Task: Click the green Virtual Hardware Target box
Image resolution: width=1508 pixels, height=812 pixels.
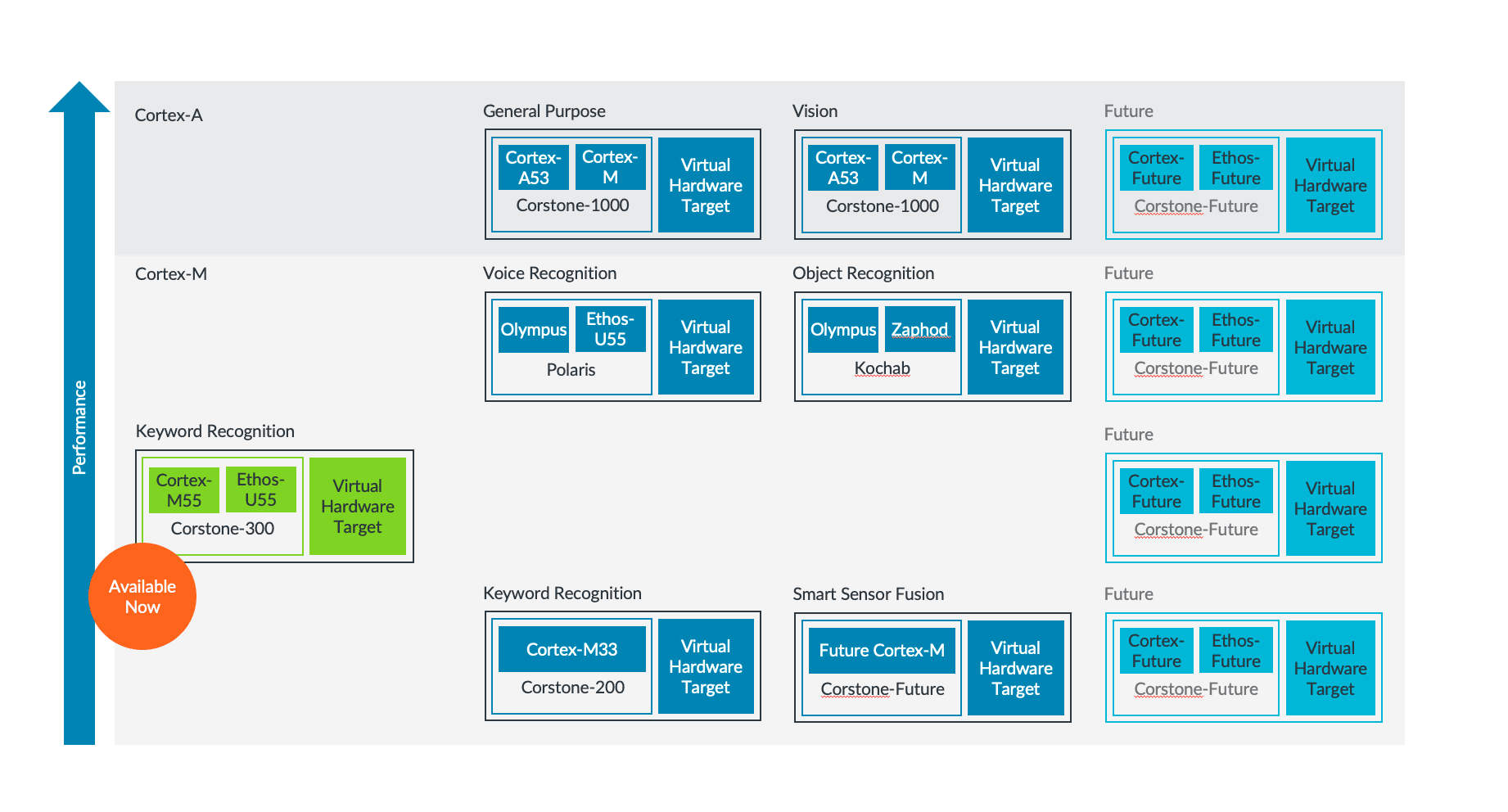Action: [x=358, y=507]
